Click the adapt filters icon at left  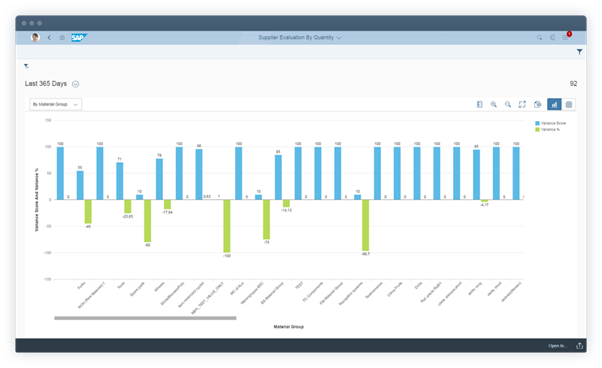pos(26,66)
